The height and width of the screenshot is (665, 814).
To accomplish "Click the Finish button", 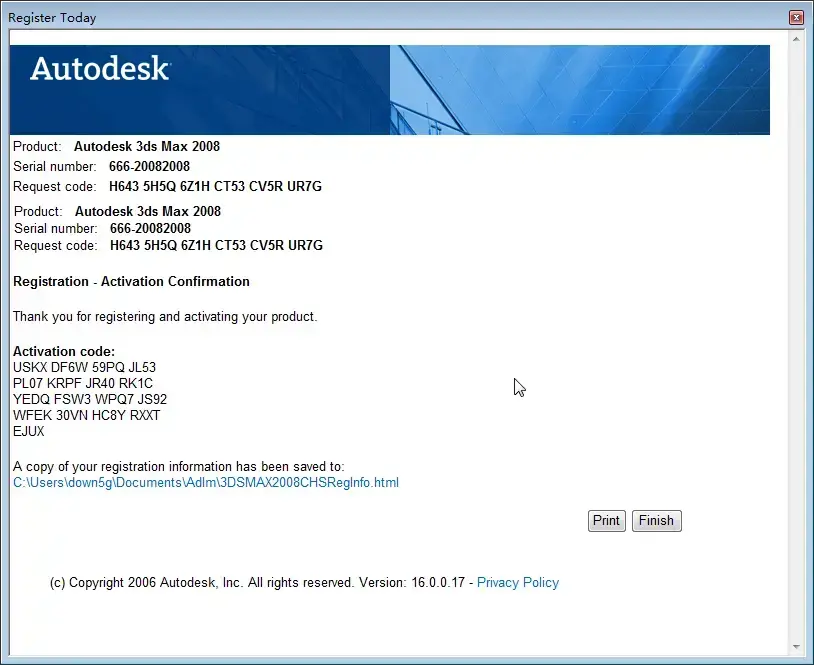I will click(x=656, y=521).
